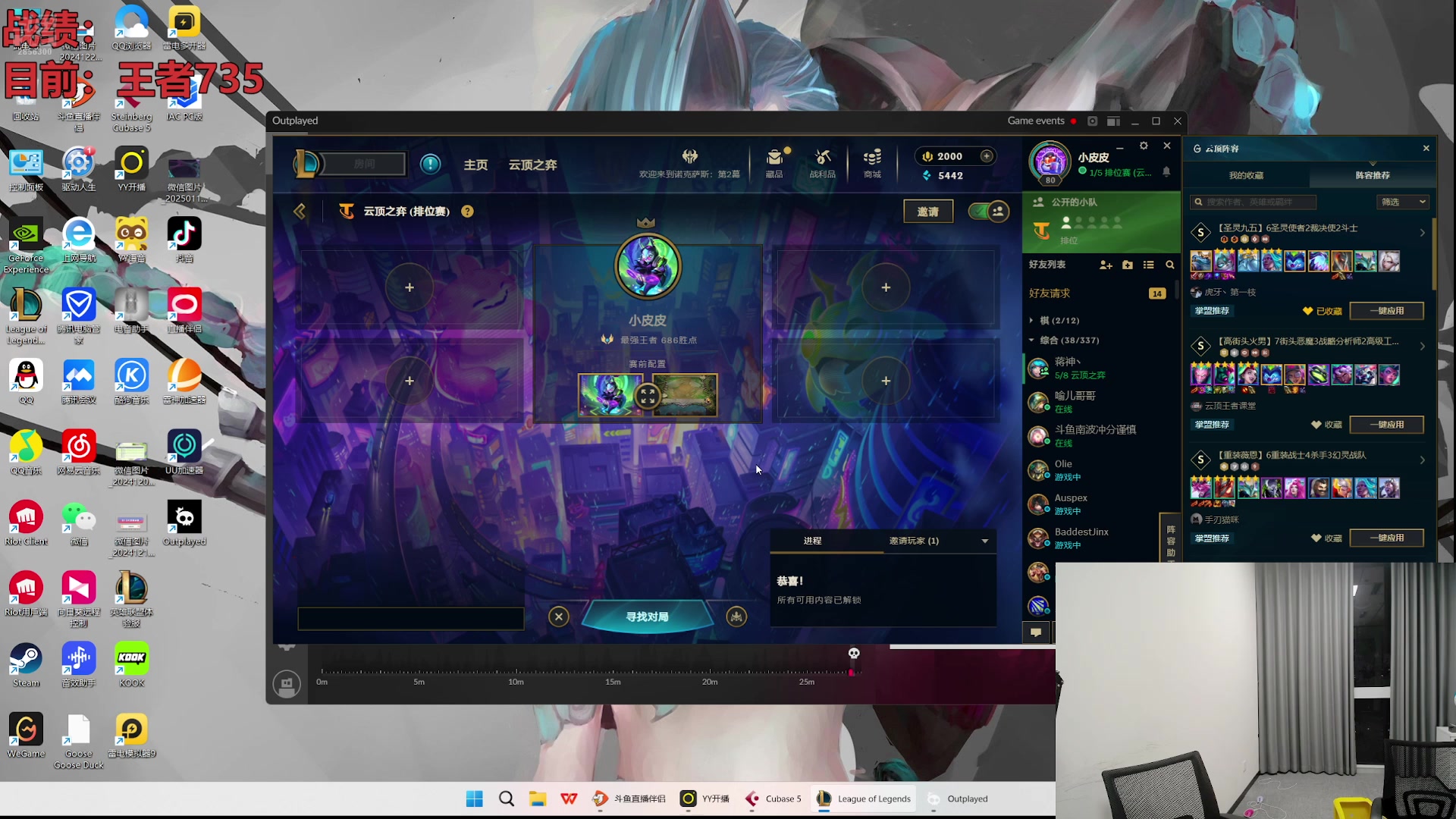Select the 进程 tab

pos(812,541)
